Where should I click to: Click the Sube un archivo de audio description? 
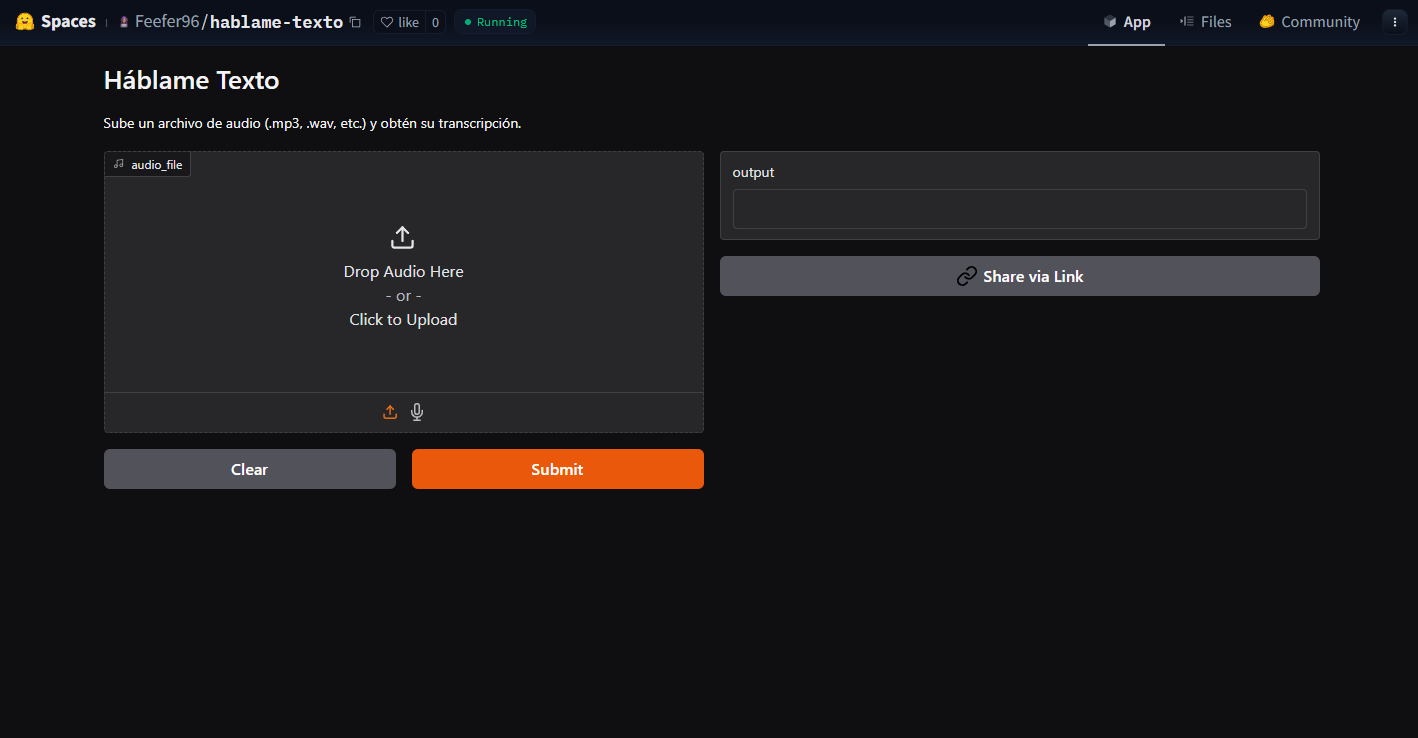tap(313, 124)
